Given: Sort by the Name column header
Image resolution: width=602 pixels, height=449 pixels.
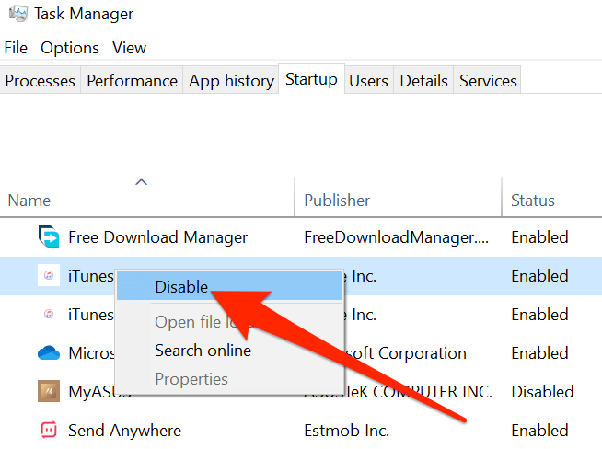Looking at the screenshot, I should click(x=30, y=200).
